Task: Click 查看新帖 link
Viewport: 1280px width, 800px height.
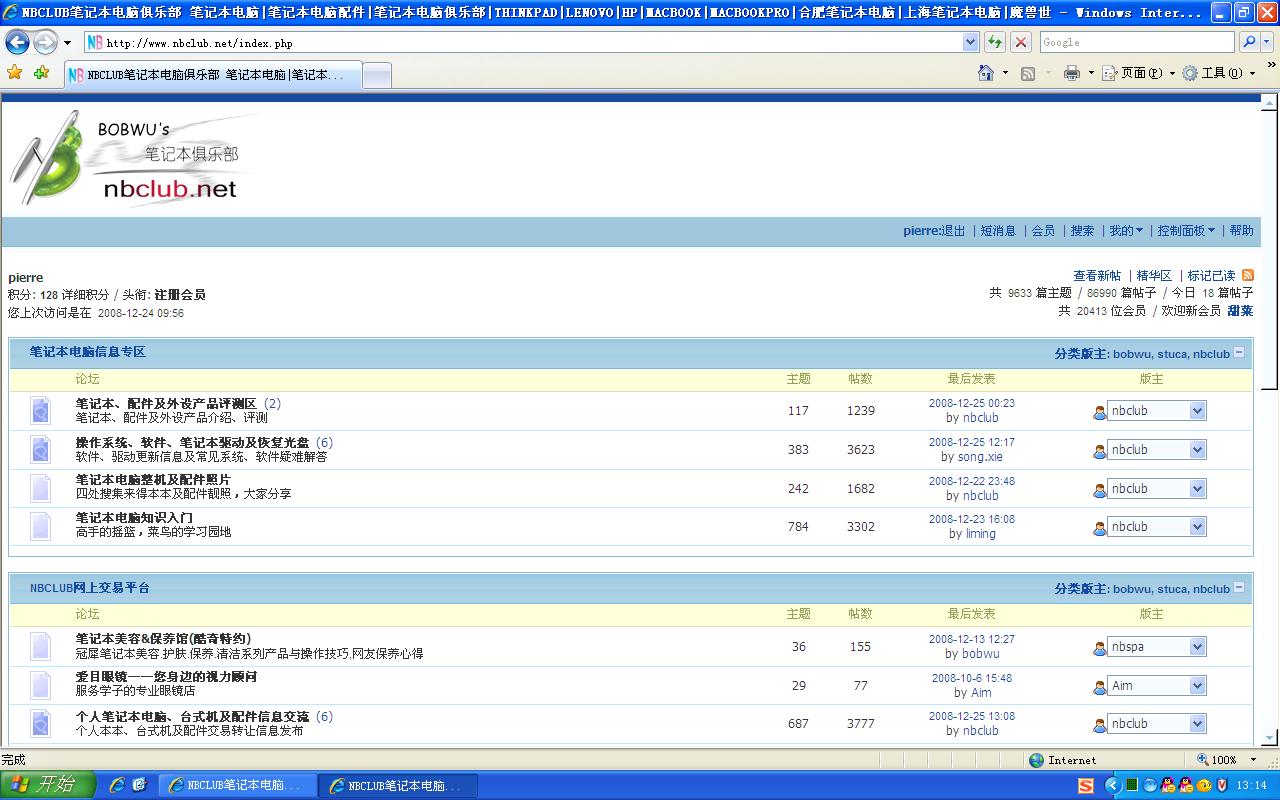Action: click(1097, 276)
